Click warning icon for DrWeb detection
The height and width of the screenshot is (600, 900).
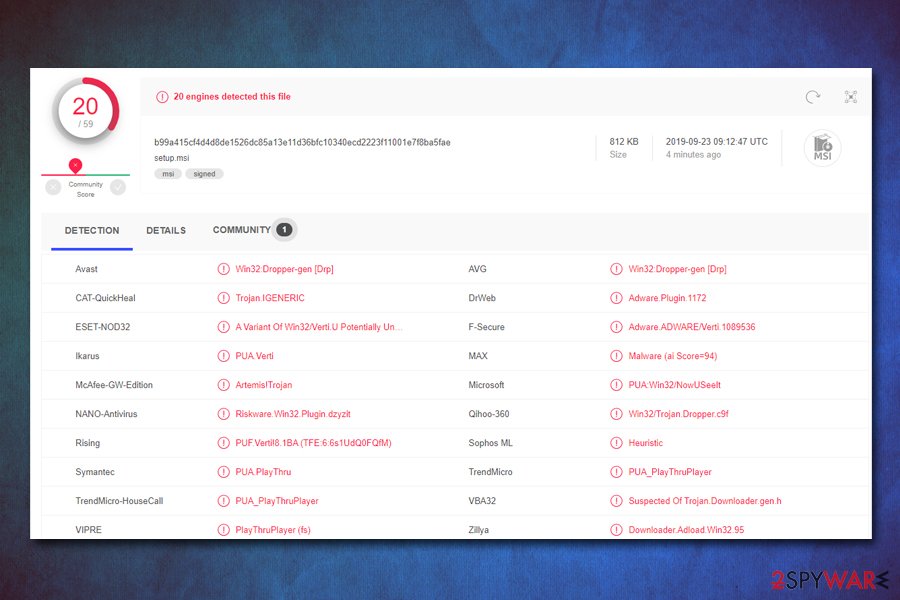pyautogui.click(x=616, y=298)
